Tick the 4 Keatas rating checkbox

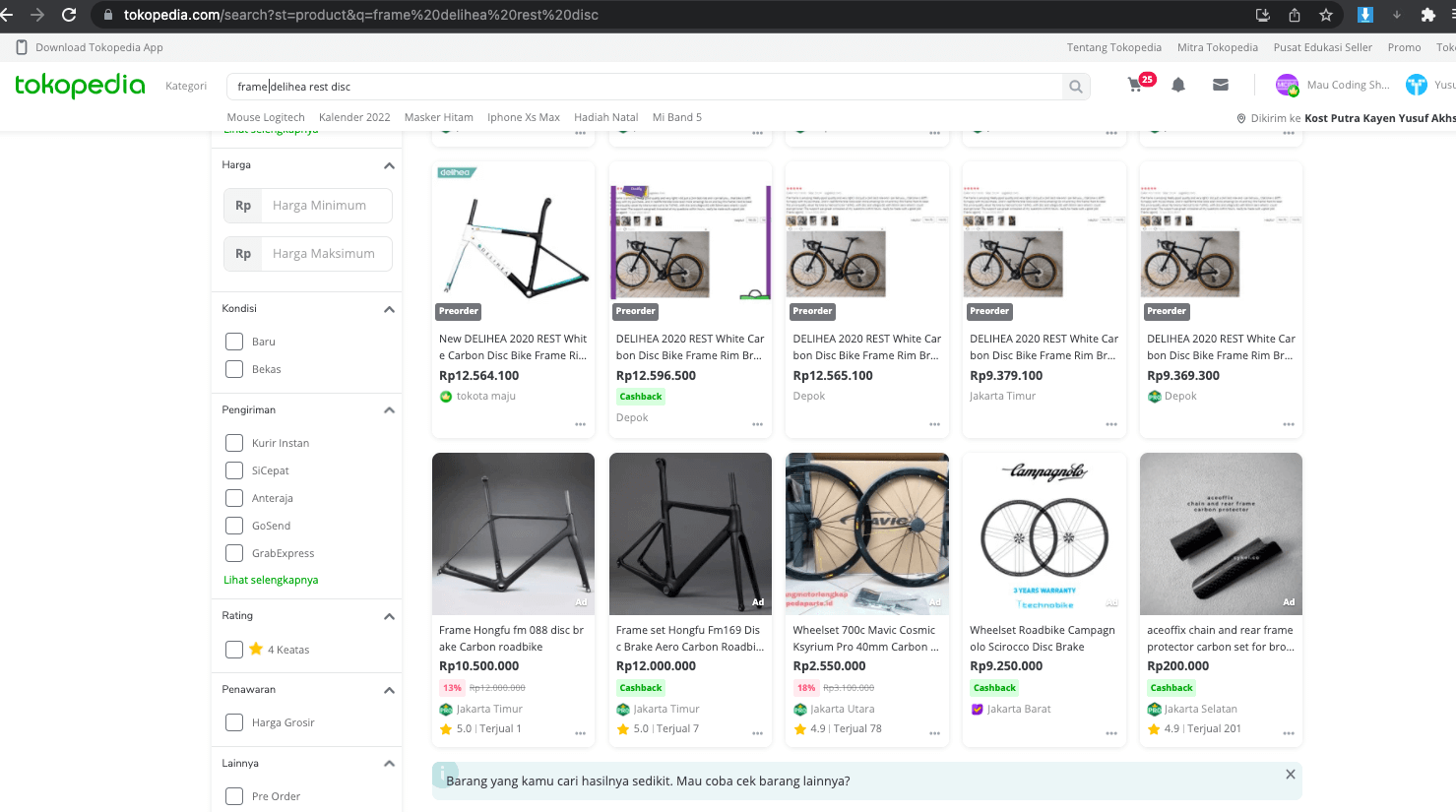click(x=234, y=650)
